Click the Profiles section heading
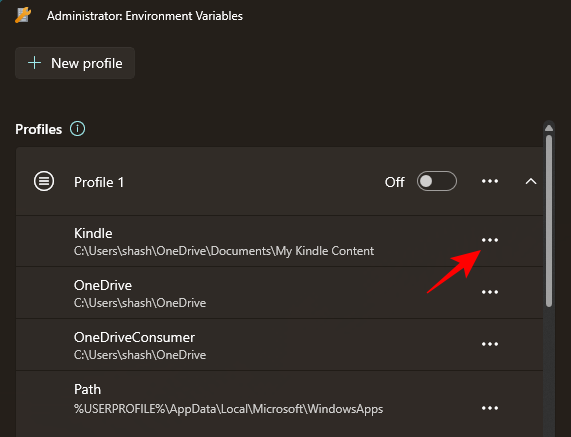The image size is (571, 437). pyautogui.click(x=39, y=129)
